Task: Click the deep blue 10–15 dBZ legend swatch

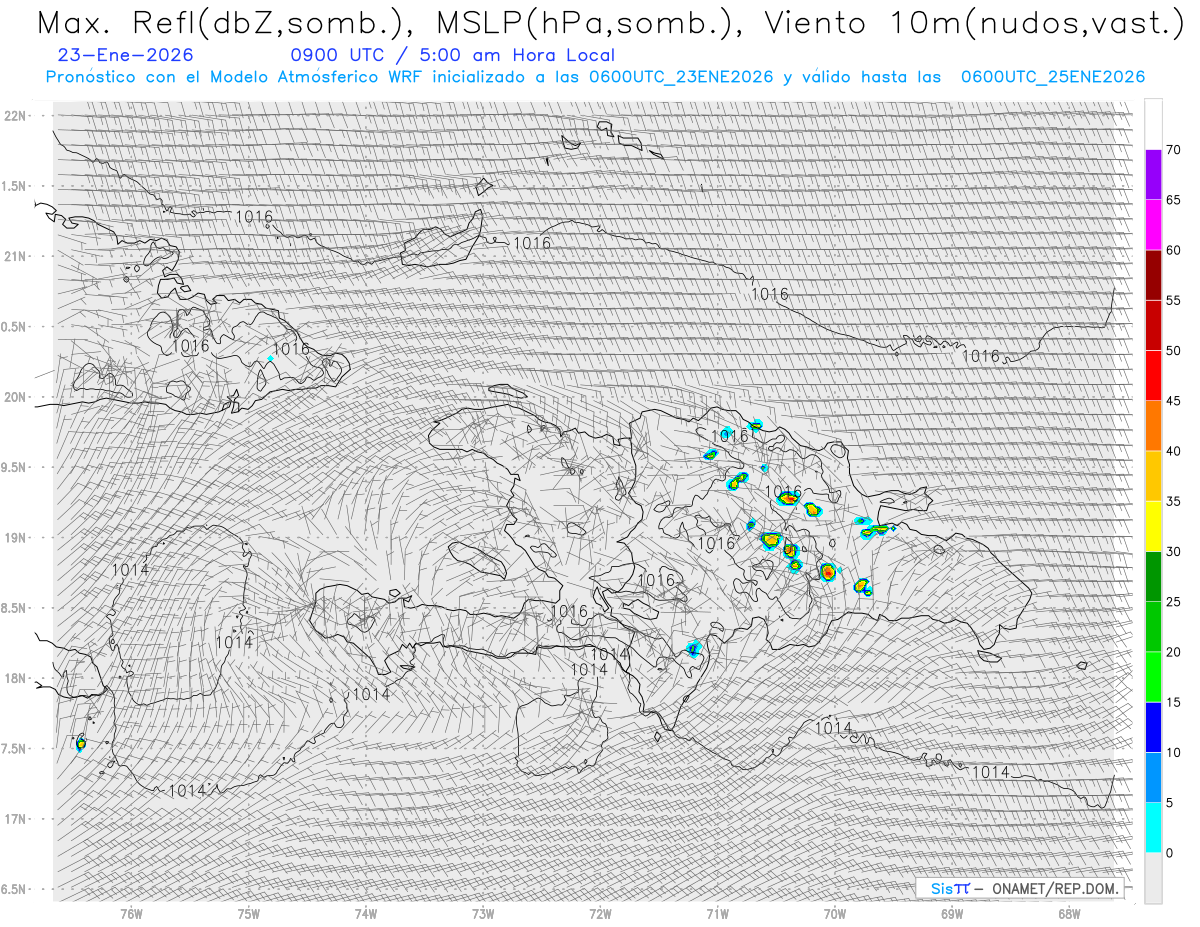Action: click(1153, 727)
